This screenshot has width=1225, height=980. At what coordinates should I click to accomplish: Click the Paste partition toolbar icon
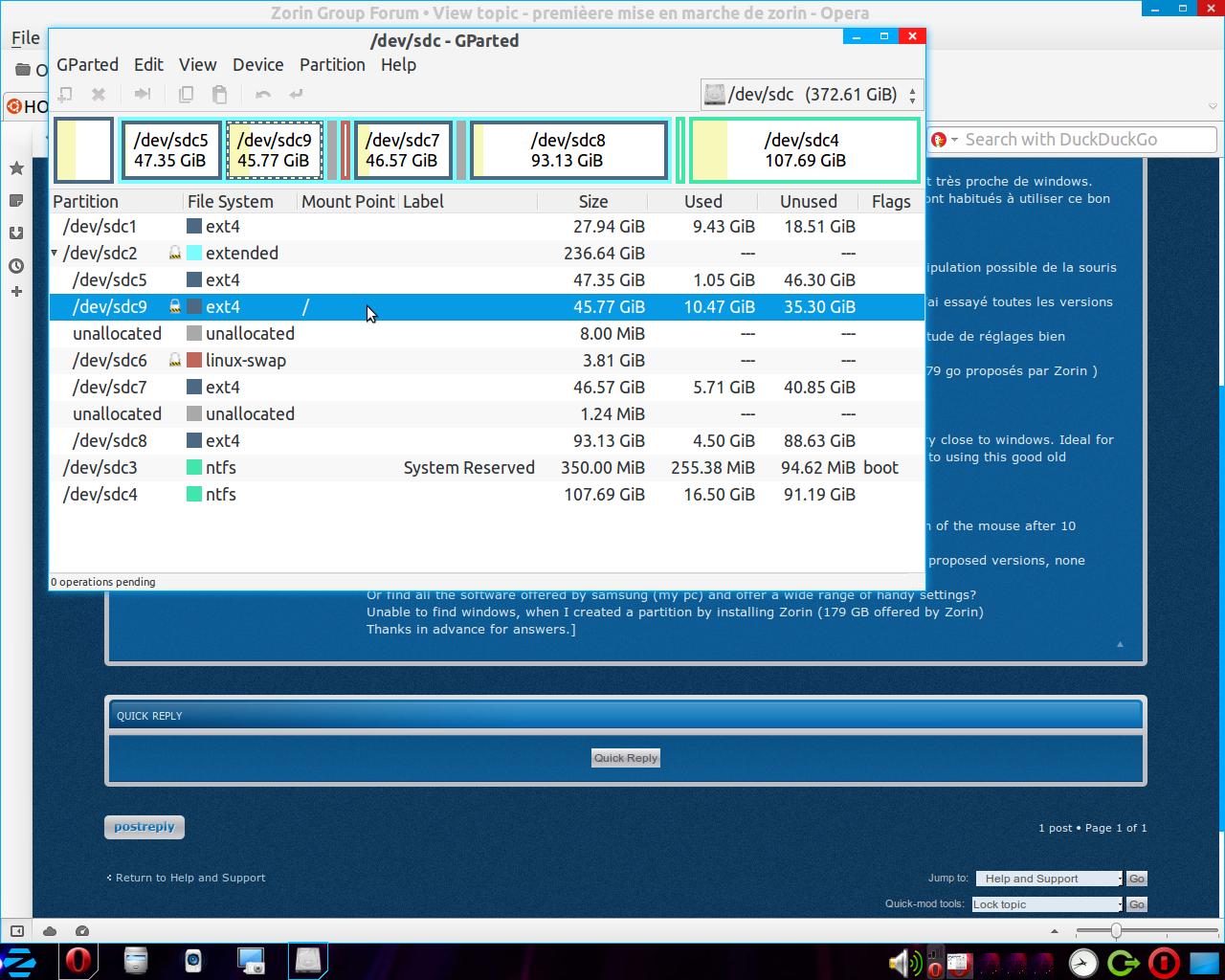219,94
